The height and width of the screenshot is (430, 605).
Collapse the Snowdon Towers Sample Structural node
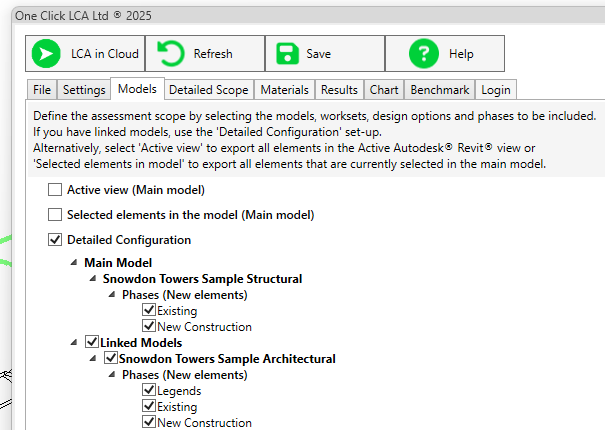point(93,278)
